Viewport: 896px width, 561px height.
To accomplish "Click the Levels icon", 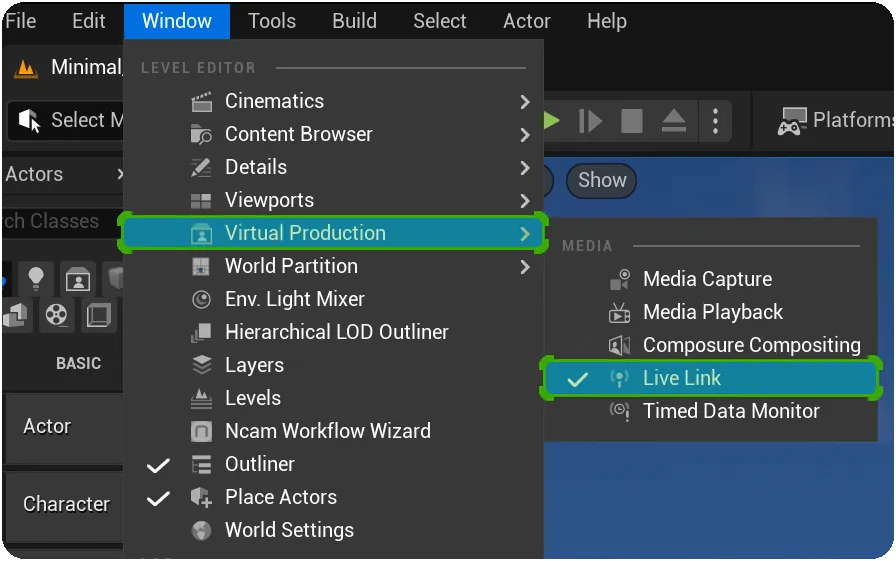I will [x=201, y=398].
